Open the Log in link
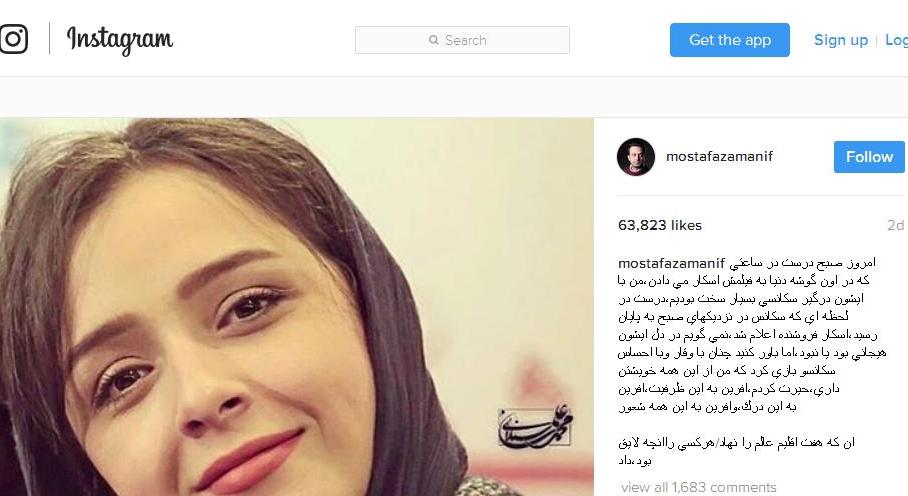The width and height of the screenshot is (908, 496). pos(896,40)
